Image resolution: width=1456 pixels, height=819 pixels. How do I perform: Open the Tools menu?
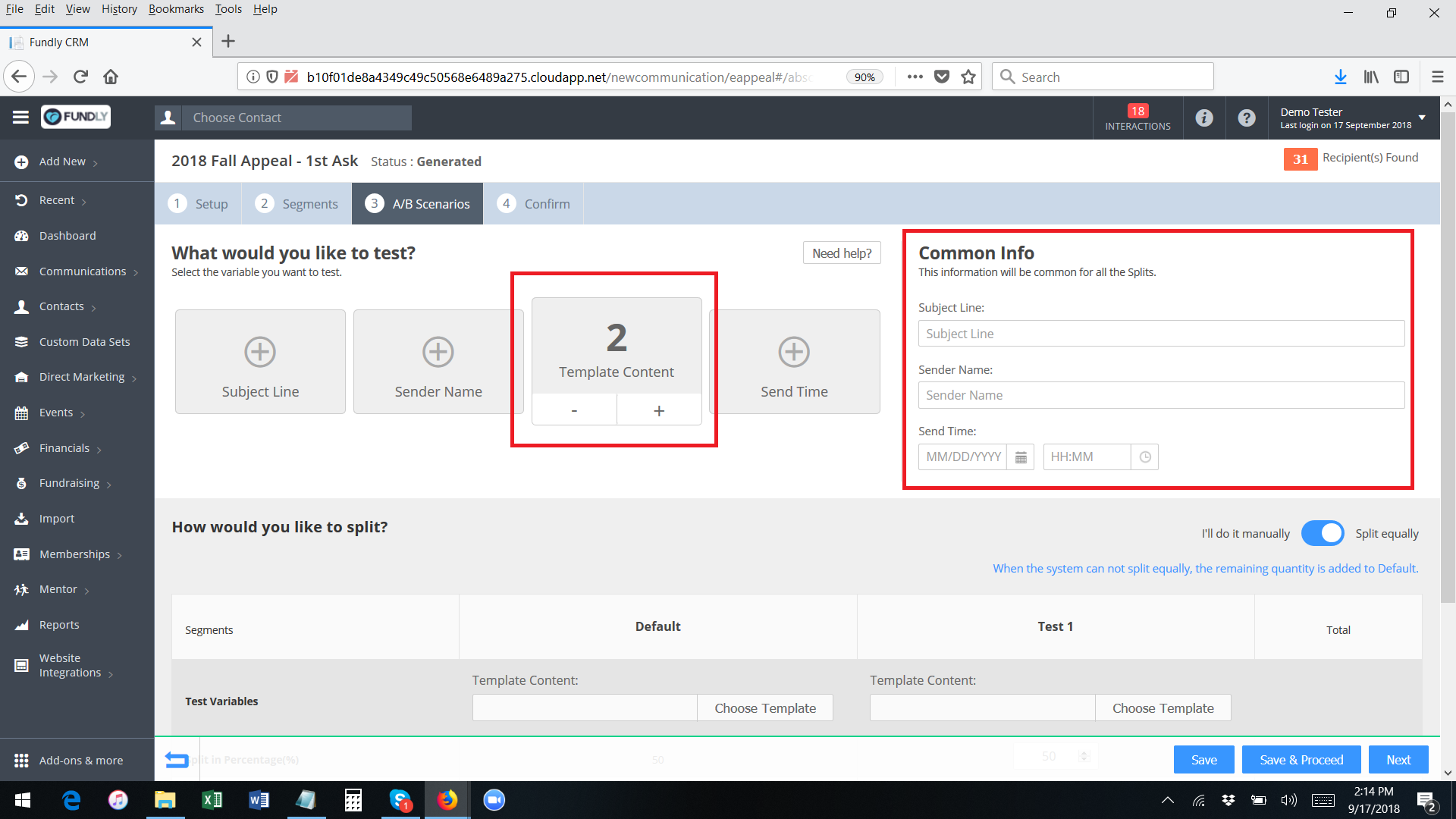(228, 9)
